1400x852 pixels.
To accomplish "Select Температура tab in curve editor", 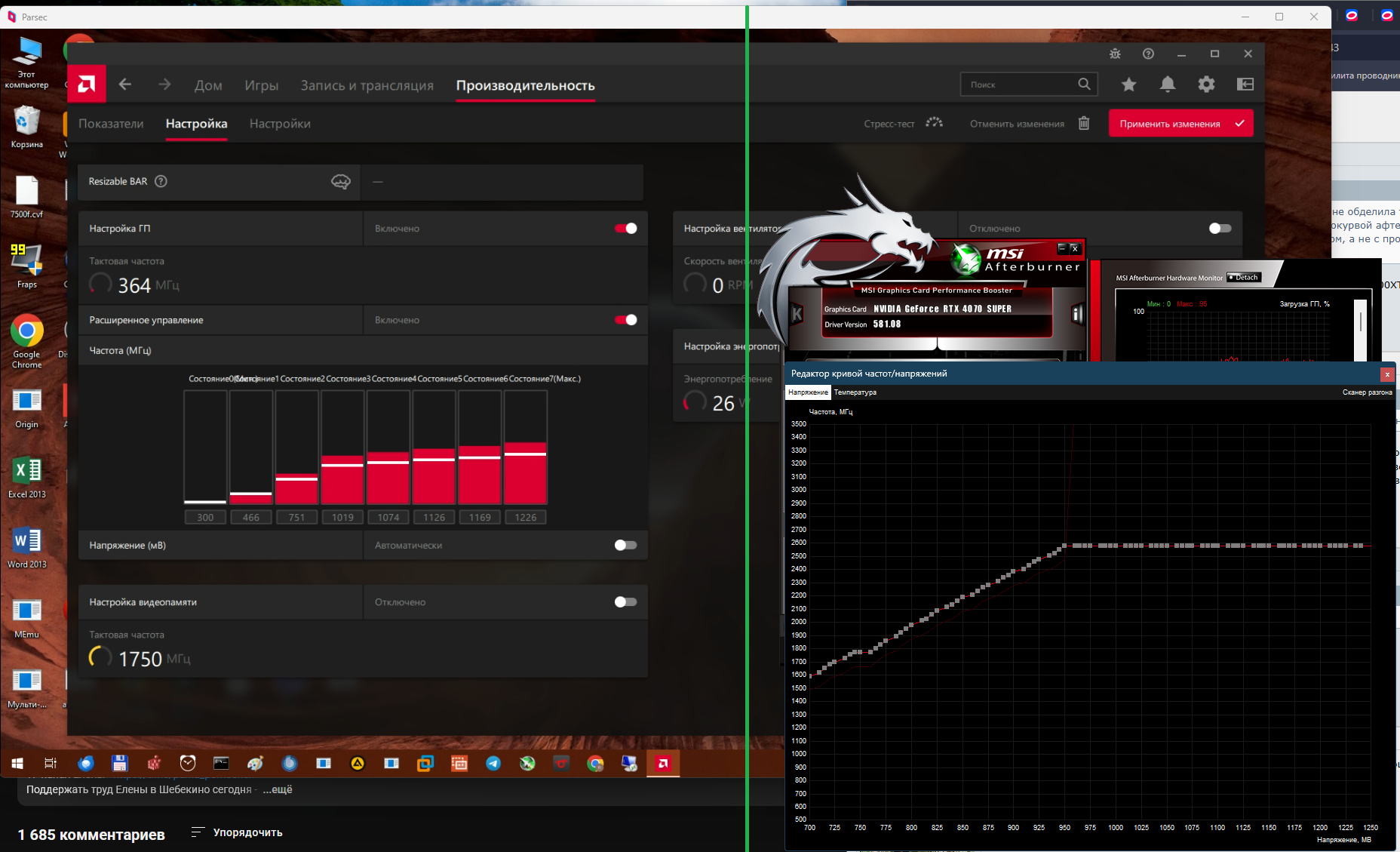I will pos(855,392).
